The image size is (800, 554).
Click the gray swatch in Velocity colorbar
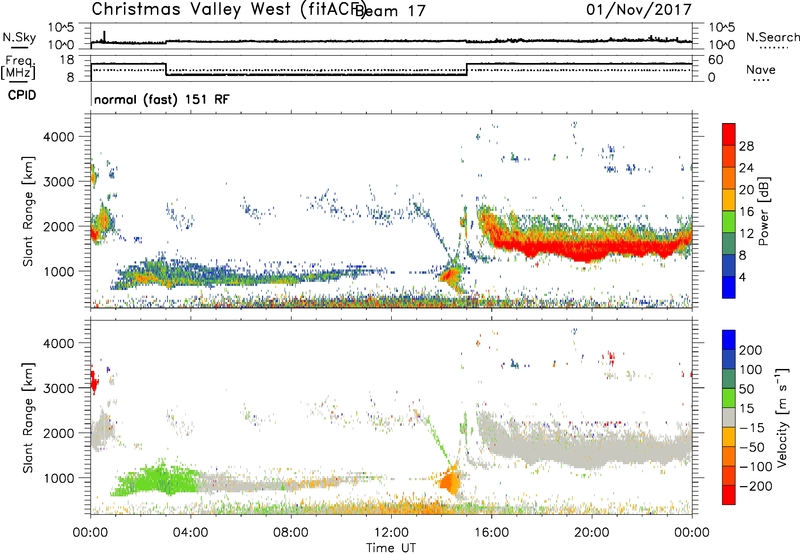[729, 418]
